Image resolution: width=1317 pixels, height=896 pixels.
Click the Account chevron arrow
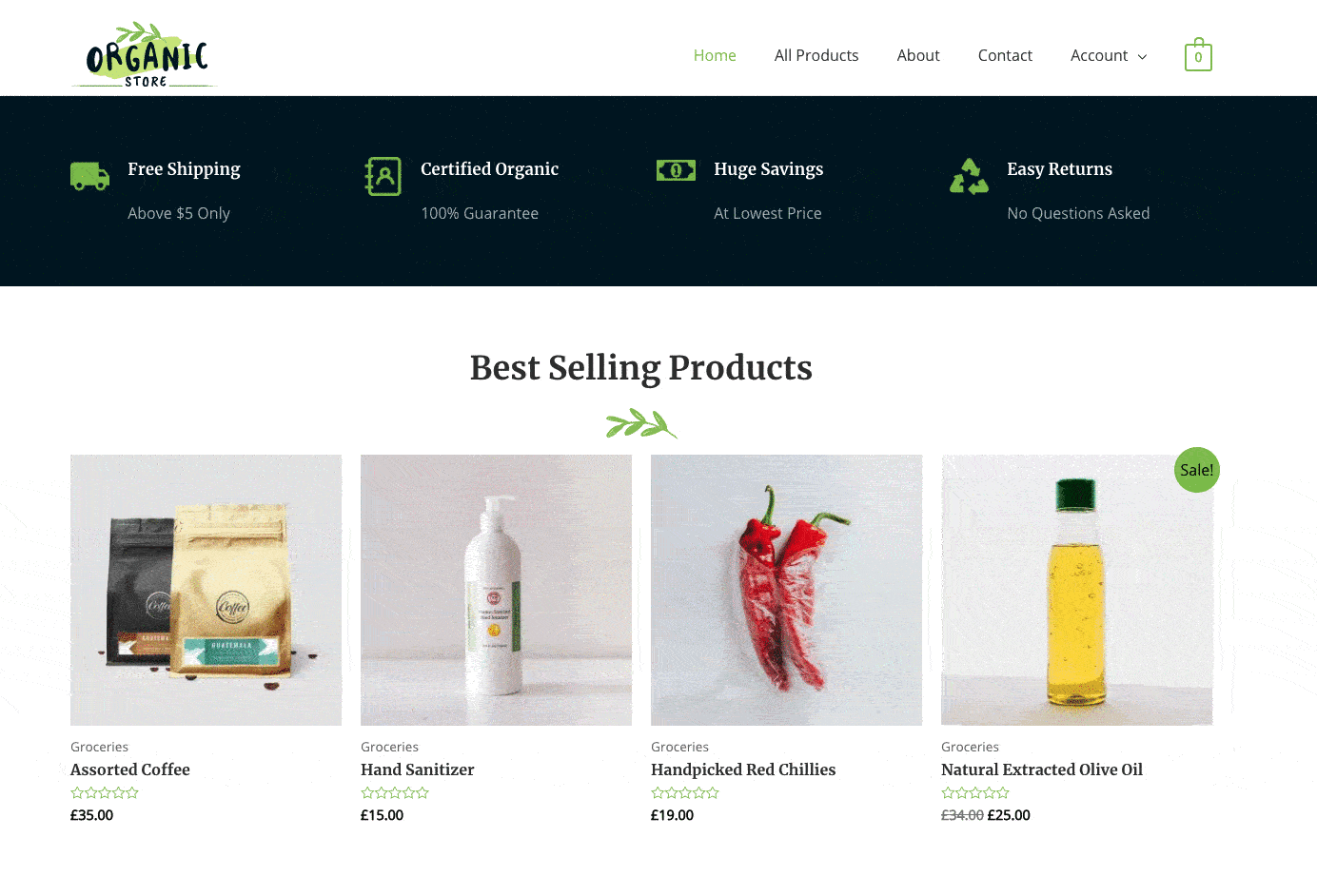[x=1142, y=57]
